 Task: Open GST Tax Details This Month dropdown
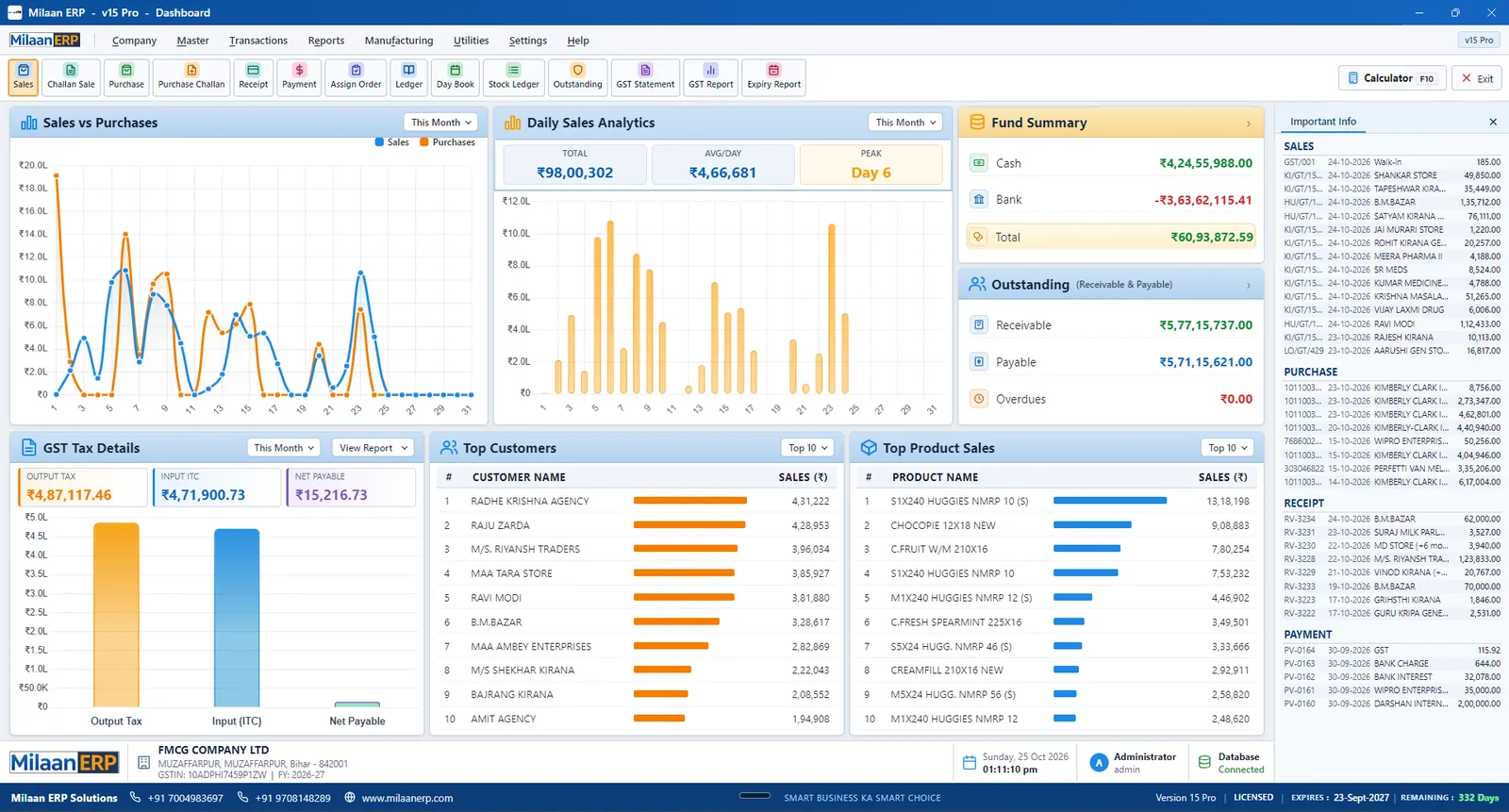(x=284, y=448)
